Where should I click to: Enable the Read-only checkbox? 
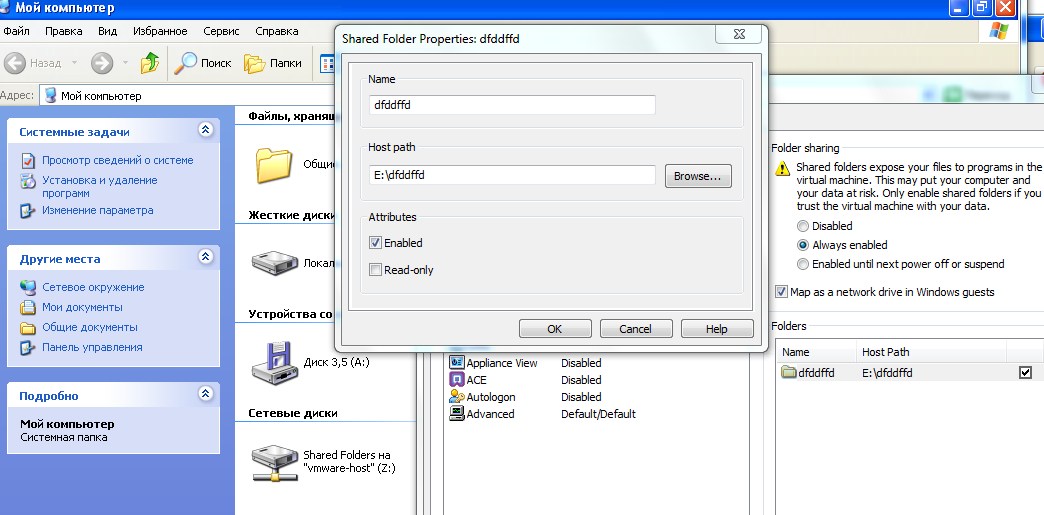pos(376,270)
